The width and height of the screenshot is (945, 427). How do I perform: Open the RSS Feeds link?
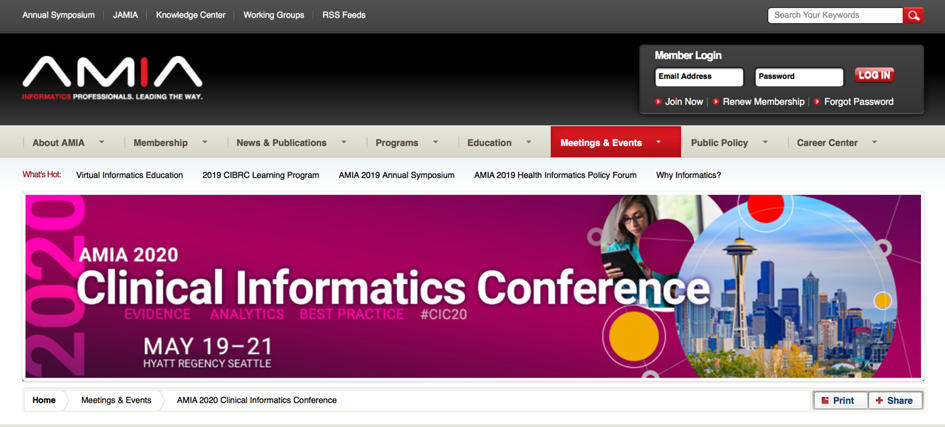coord(344,15)
